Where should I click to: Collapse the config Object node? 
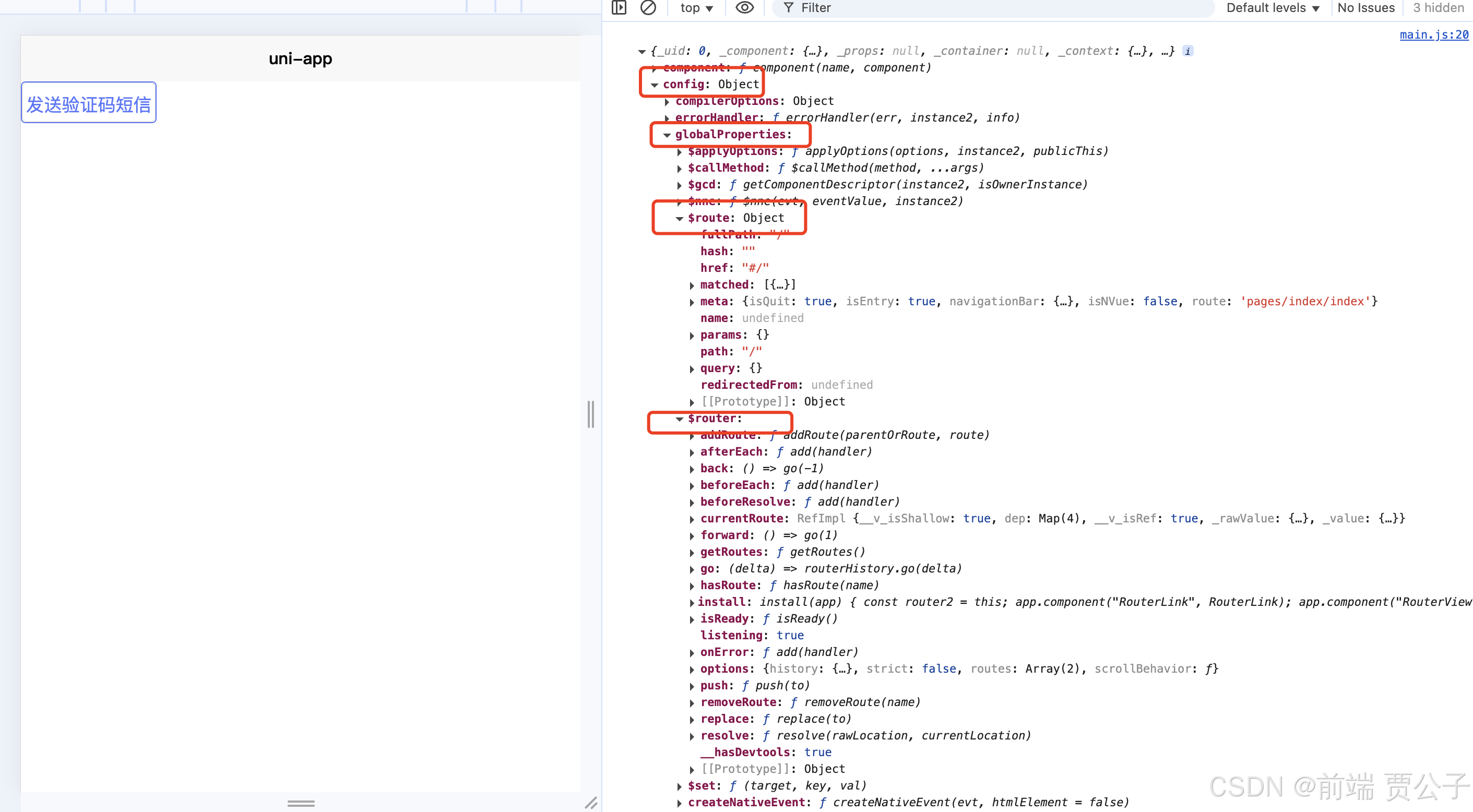click(654, 85)
